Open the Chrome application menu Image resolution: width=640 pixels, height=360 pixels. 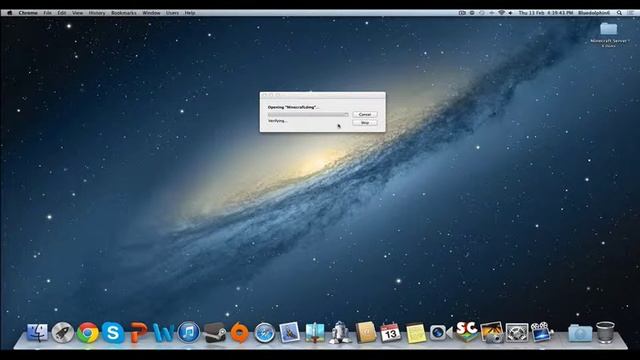[28, 13]
